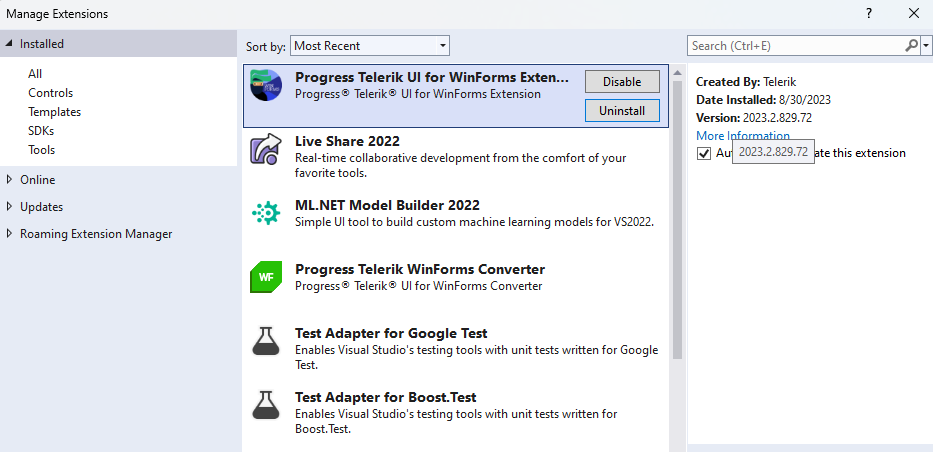
Task: Click in the Search (Ctrl+E) field
Action: [796, 46]
